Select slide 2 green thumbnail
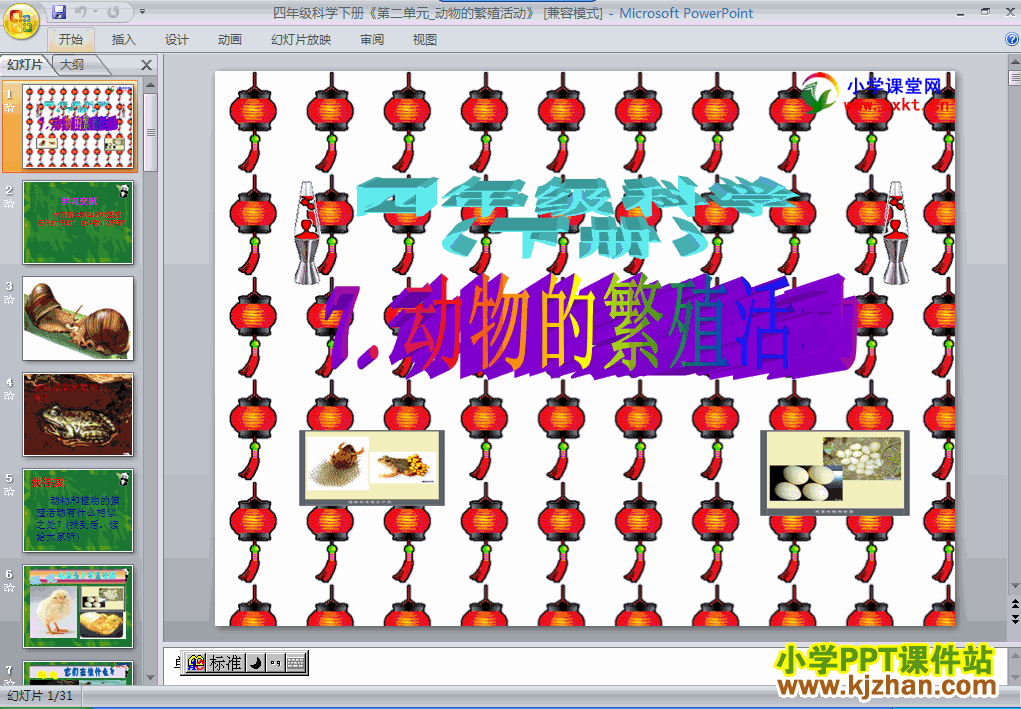Viewport: 1021px width, 709px height. [78, 222]
